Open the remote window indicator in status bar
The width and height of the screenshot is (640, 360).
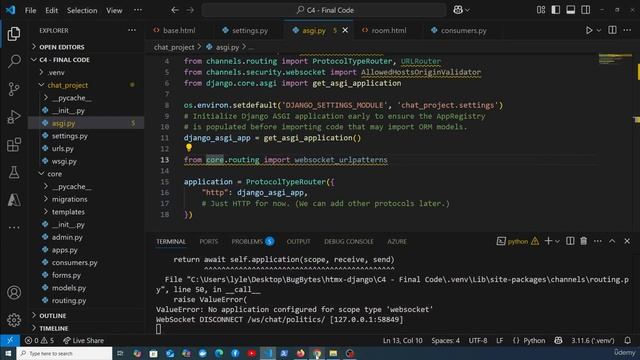click(x=10, y=340)
